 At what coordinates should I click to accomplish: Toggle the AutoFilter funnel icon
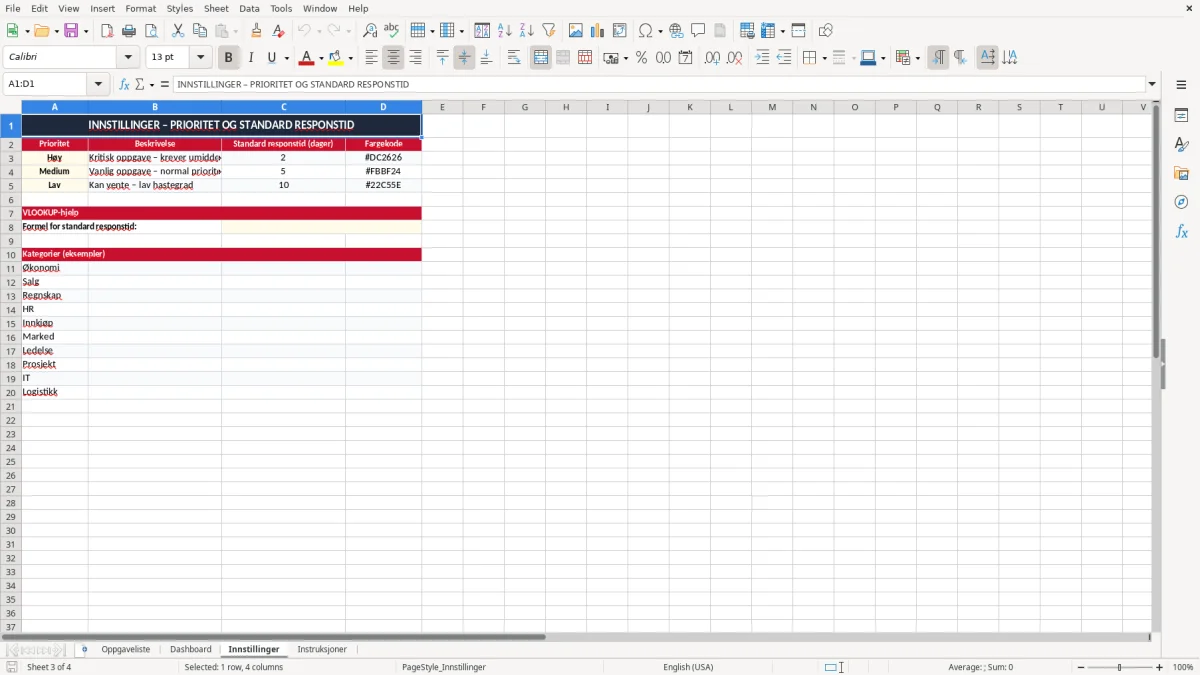tap(549, 31)
